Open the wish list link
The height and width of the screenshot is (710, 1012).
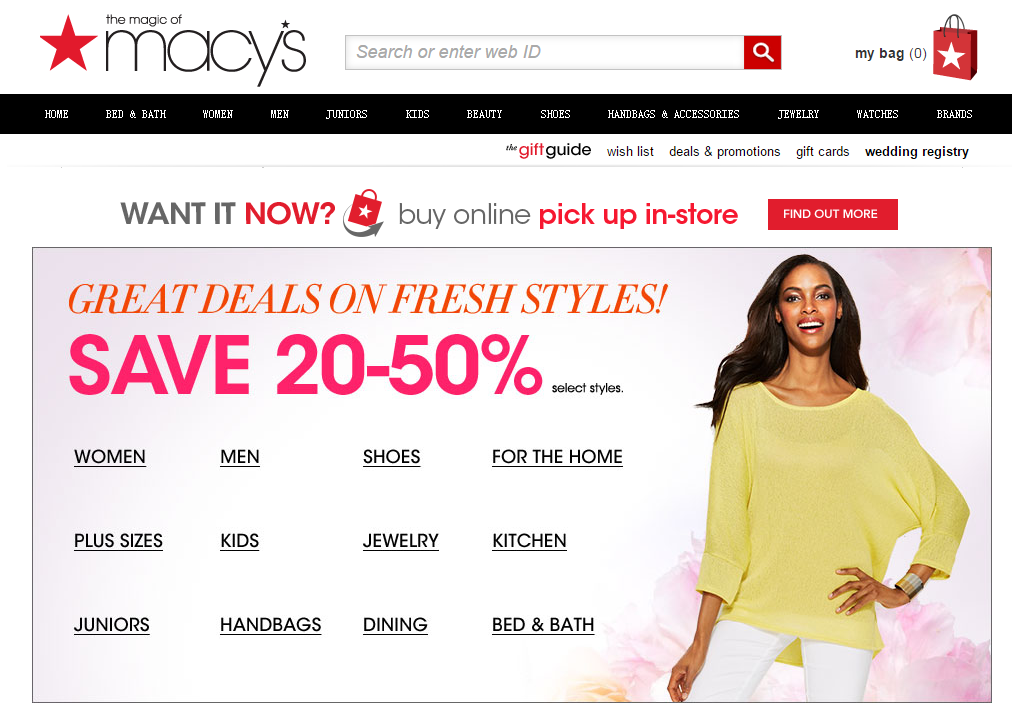pos(630,152)
